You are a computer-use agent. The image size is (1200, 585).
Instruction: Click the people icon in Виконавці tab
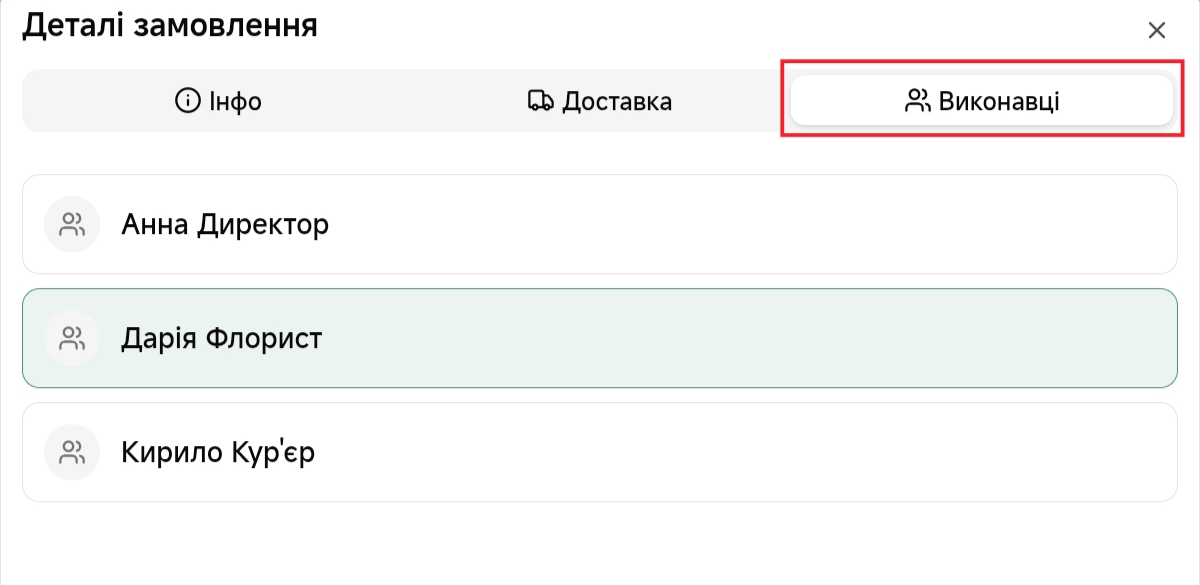click(x=917, y=101)
